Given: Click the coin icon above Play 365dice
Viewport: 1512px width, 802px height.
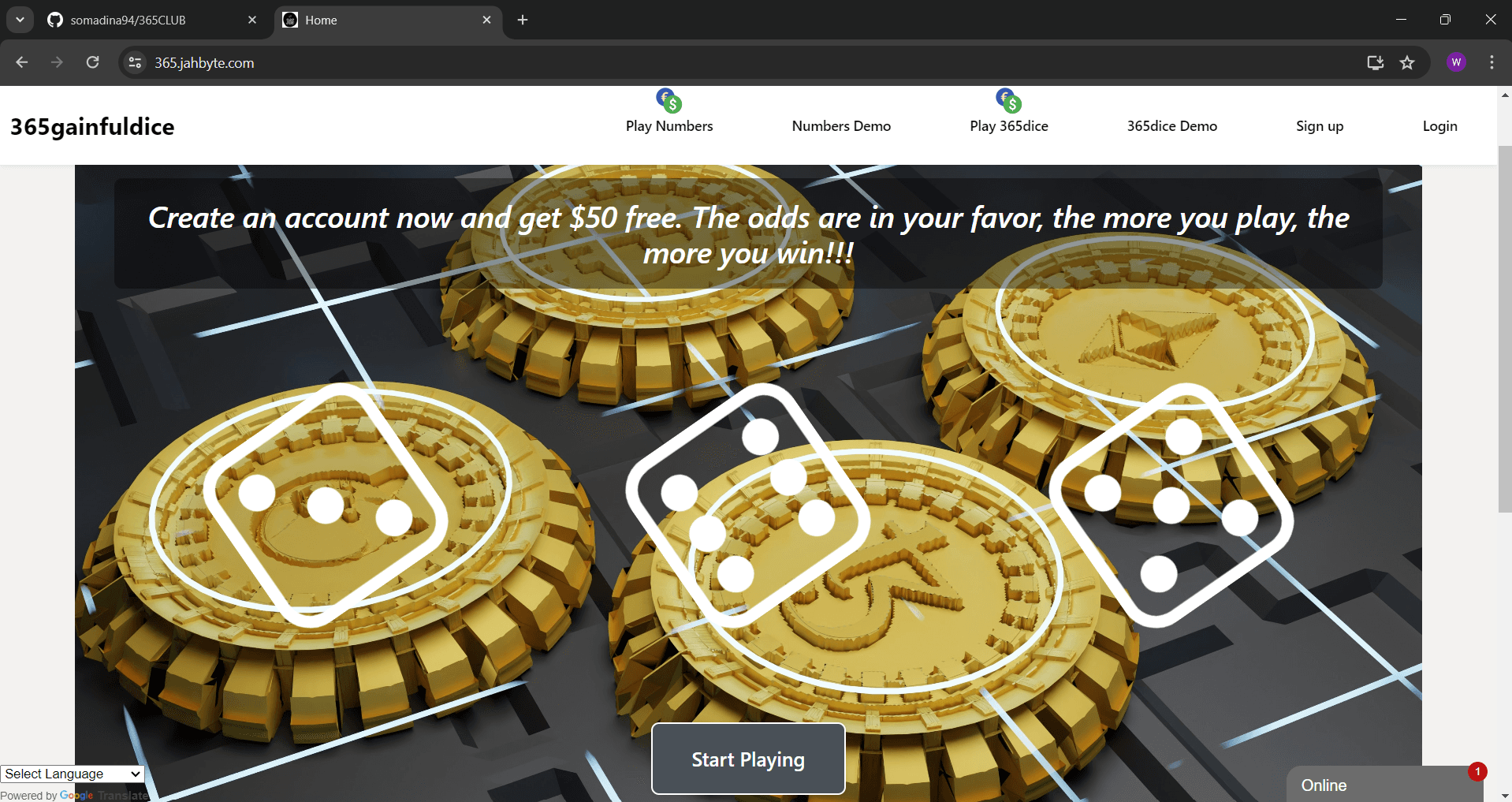Looking at the screenshot, I should [x=1009, y=101].
